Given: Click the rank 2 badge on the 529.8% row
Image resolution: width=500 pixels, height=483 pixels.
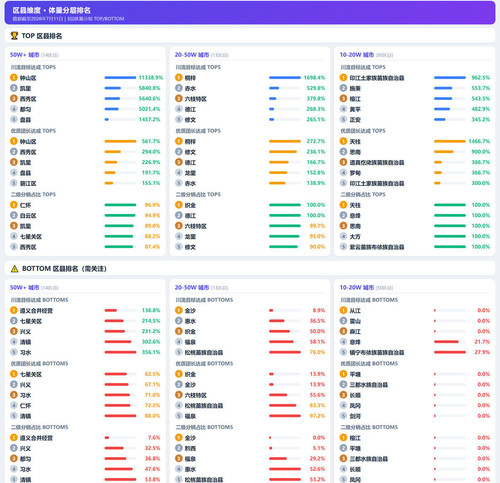Looking at the screenshot, I should point(179,88).
